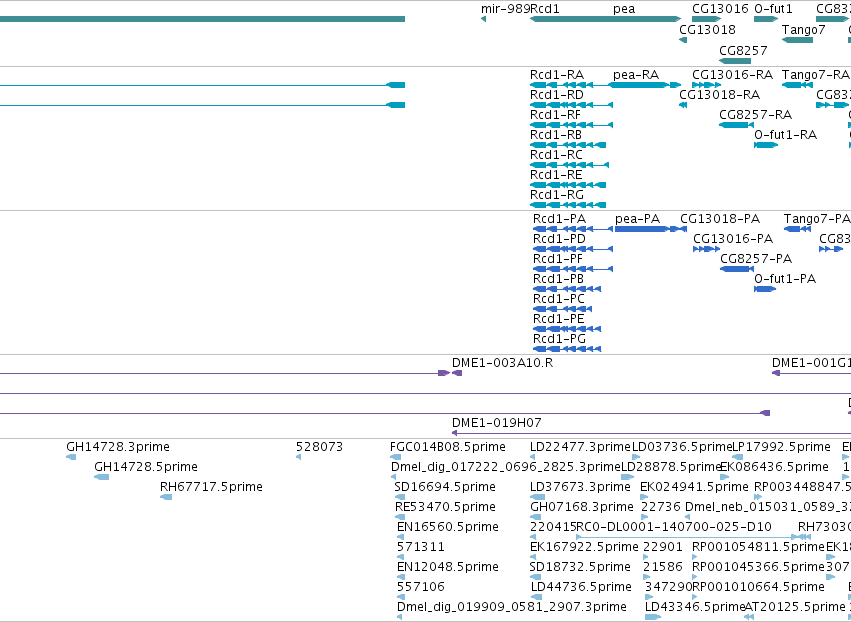The image size is (851, 622).
Task: Open the EN16560.5prime EST
Action: pyautogui.click(x=401, y=537)
